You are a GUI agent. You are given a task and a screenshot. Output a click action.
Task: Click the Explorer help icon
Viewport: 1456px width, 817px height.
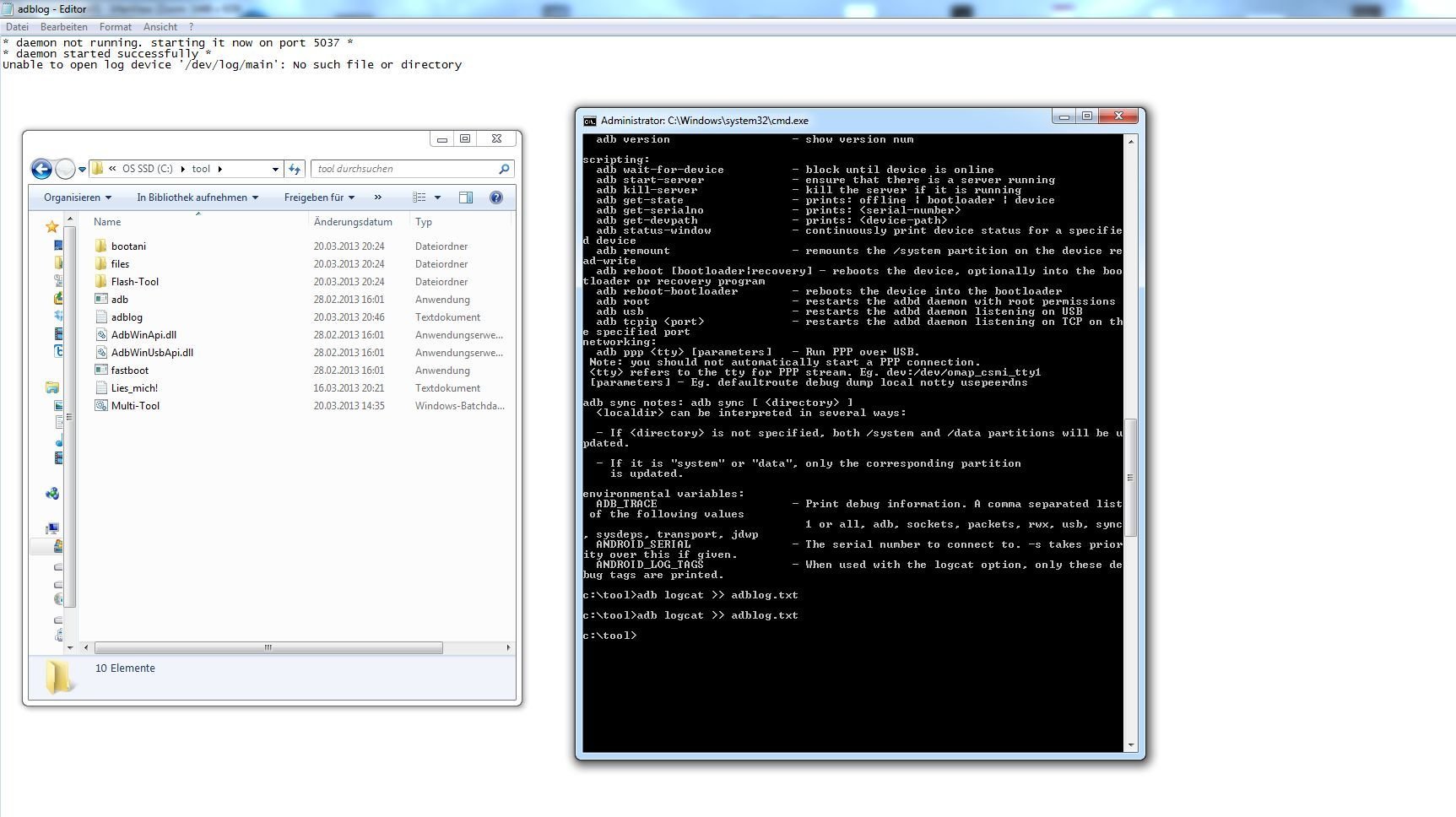(x=496, y=197)
